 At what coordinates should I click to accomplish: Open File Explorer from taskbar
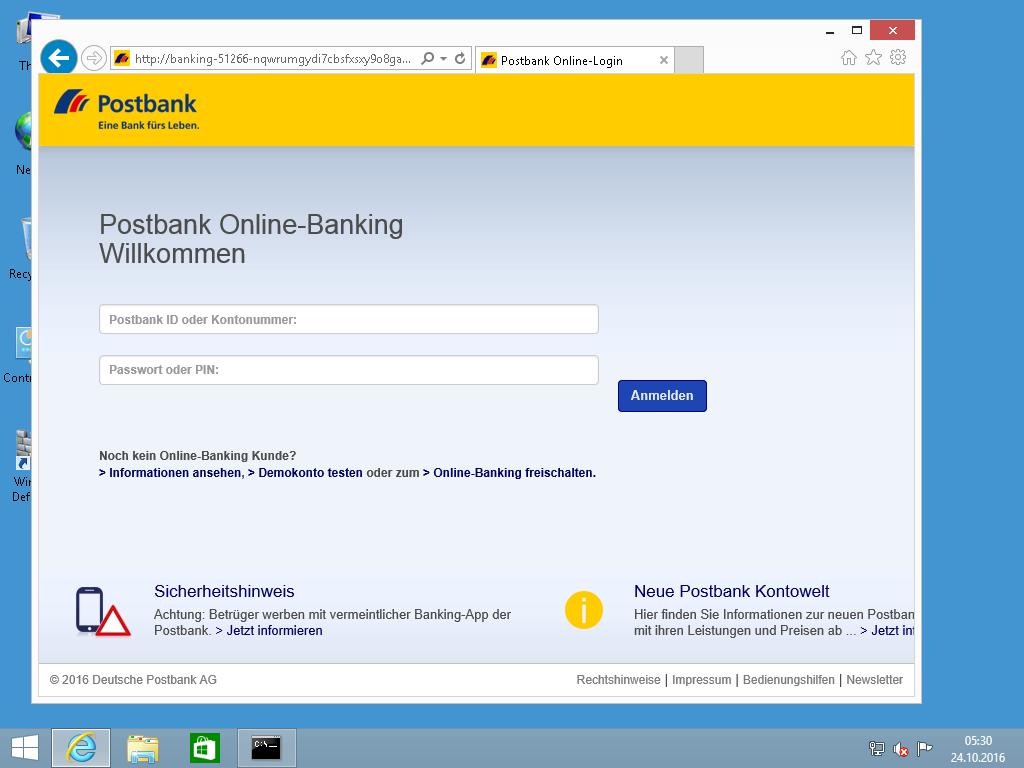pyautogui.click(x=142, y=748)
